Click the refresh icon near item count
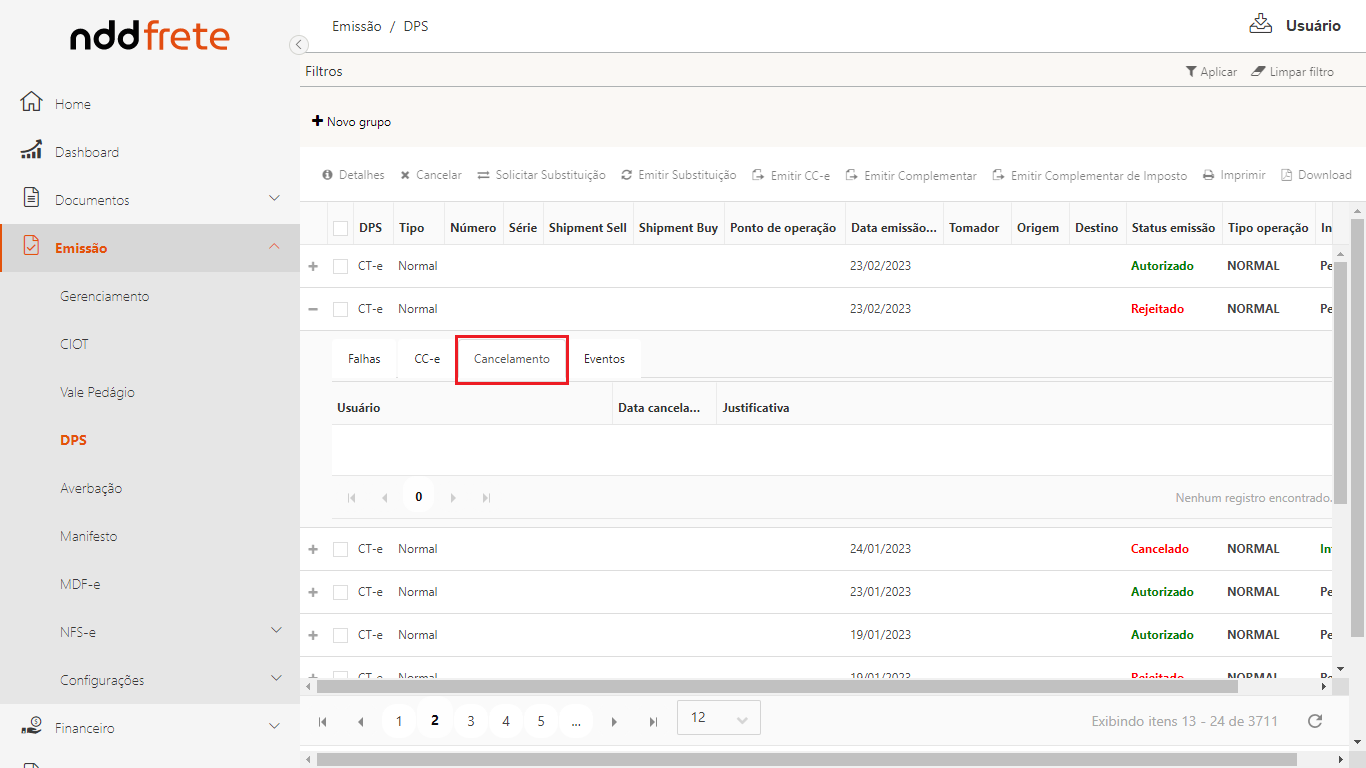Screen dimensions: 1366x768 click(1315, 721)
